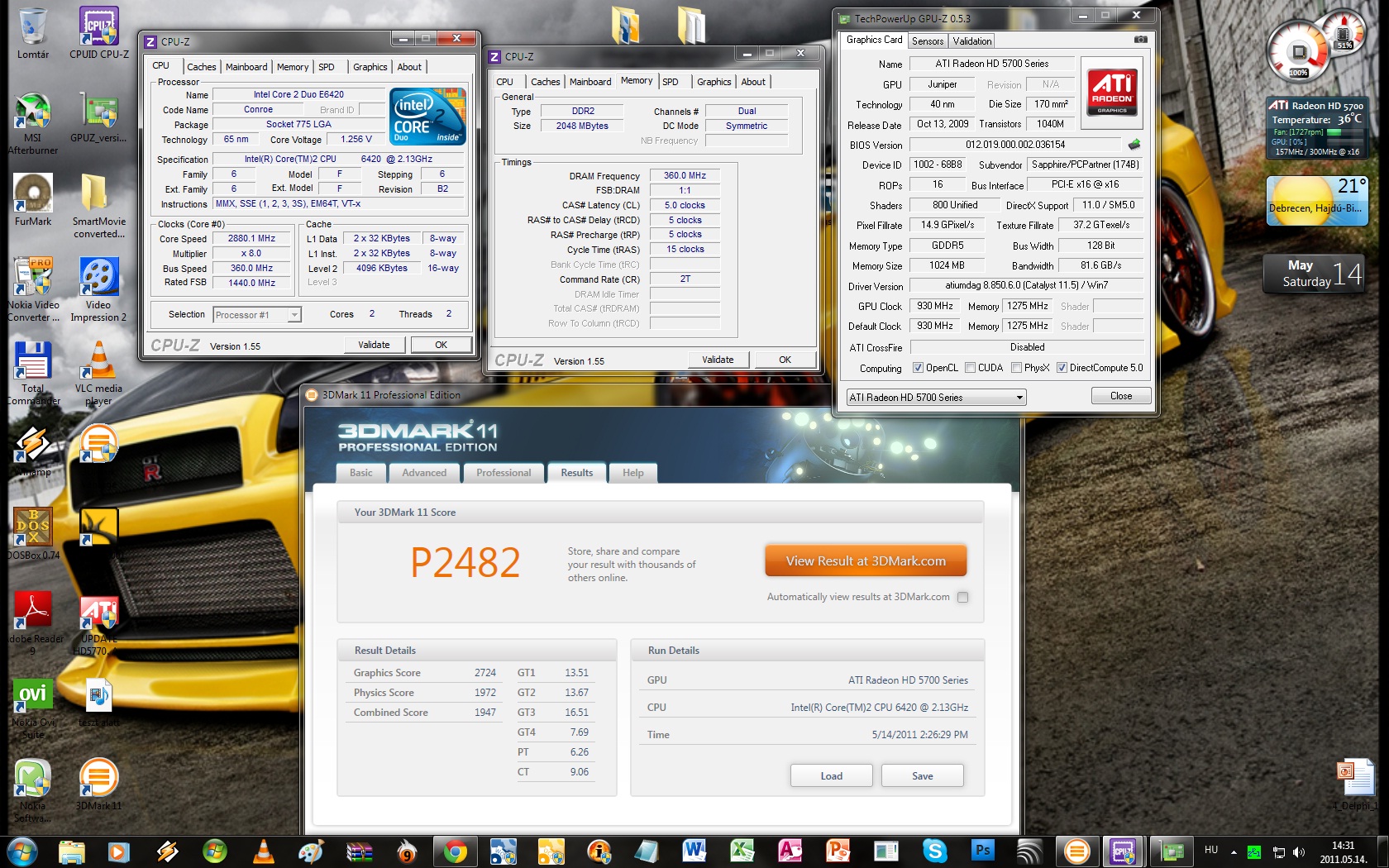Click the HU language indicator in the taskbar
Image resolution: width=1389 pixels, height=868 pixels.
pos(1211,850)
